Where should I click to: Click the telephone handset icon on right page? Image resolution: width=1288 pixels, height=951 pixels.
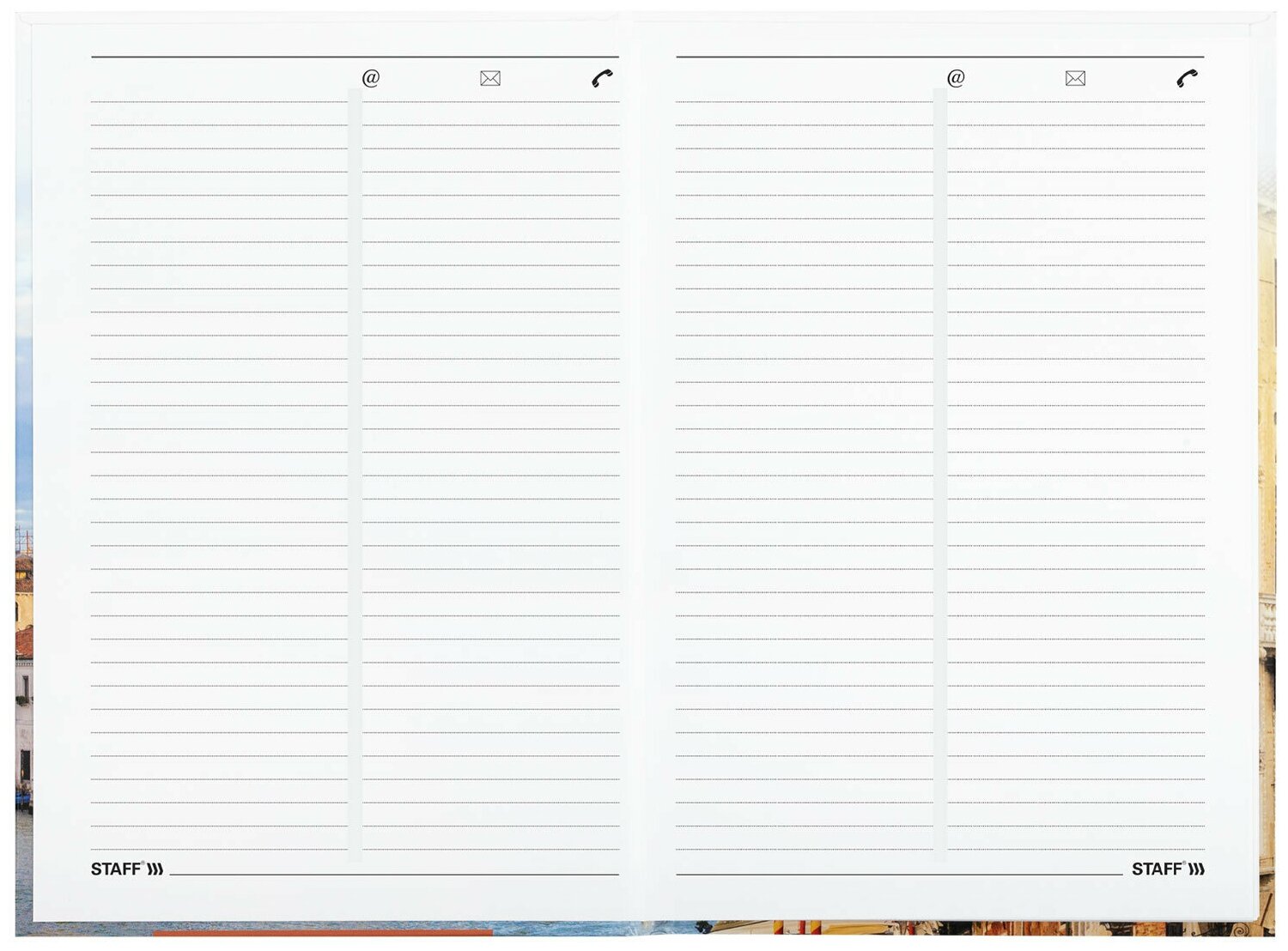click(x=1188, y=78)
